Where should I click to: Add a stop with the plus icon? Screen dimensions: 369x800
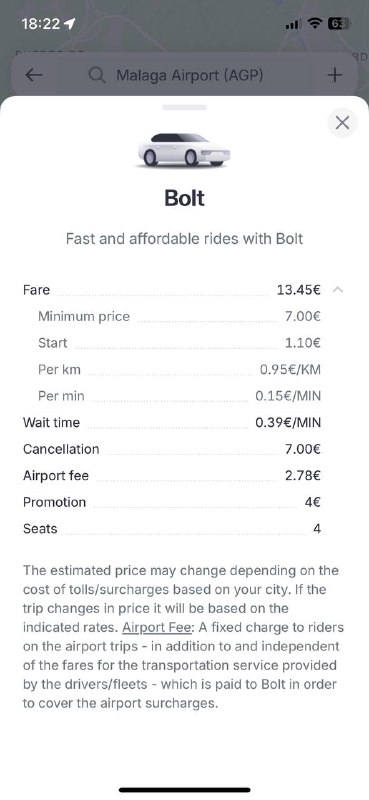click(x=335, y=76)
